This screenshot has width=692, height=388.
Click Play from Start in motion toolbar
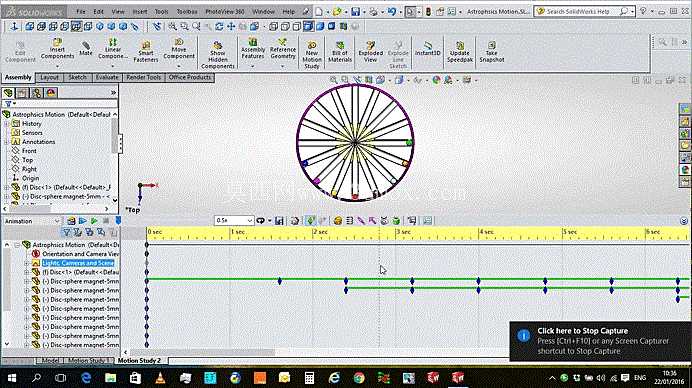point(83,221)
